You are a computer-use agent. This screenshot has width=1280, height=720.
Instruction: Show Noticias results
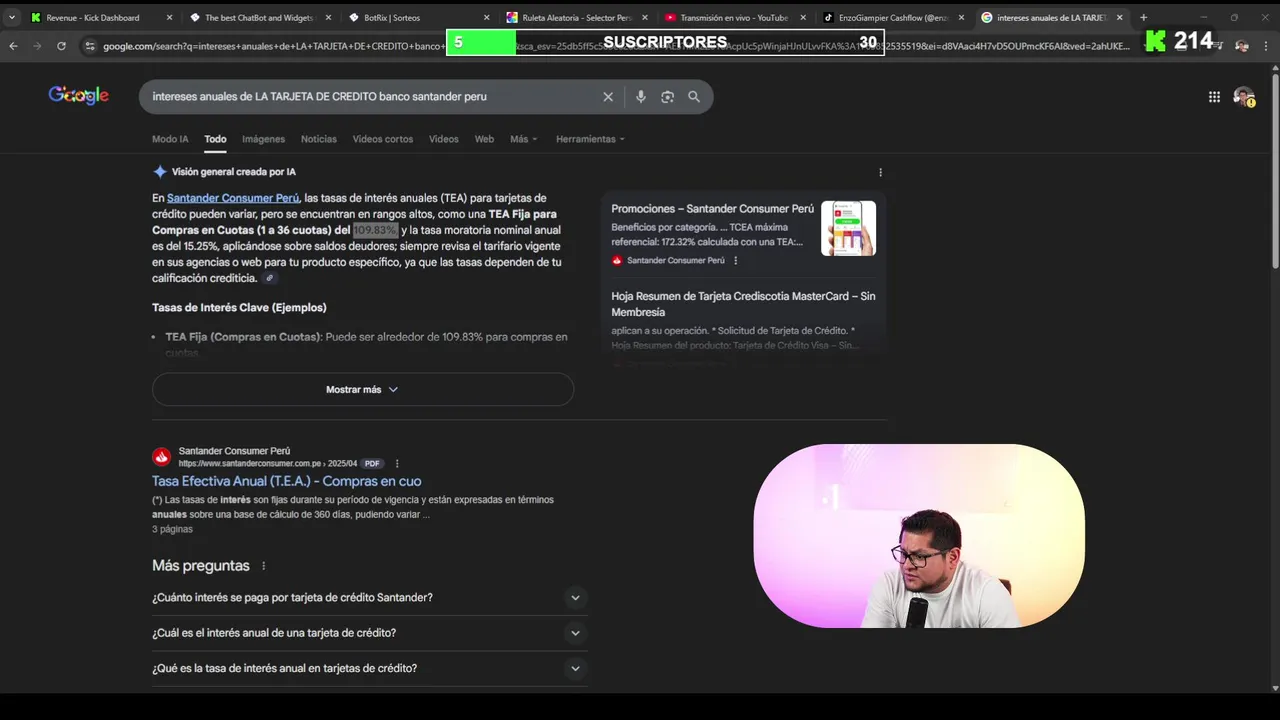click(x=319, y=139)
